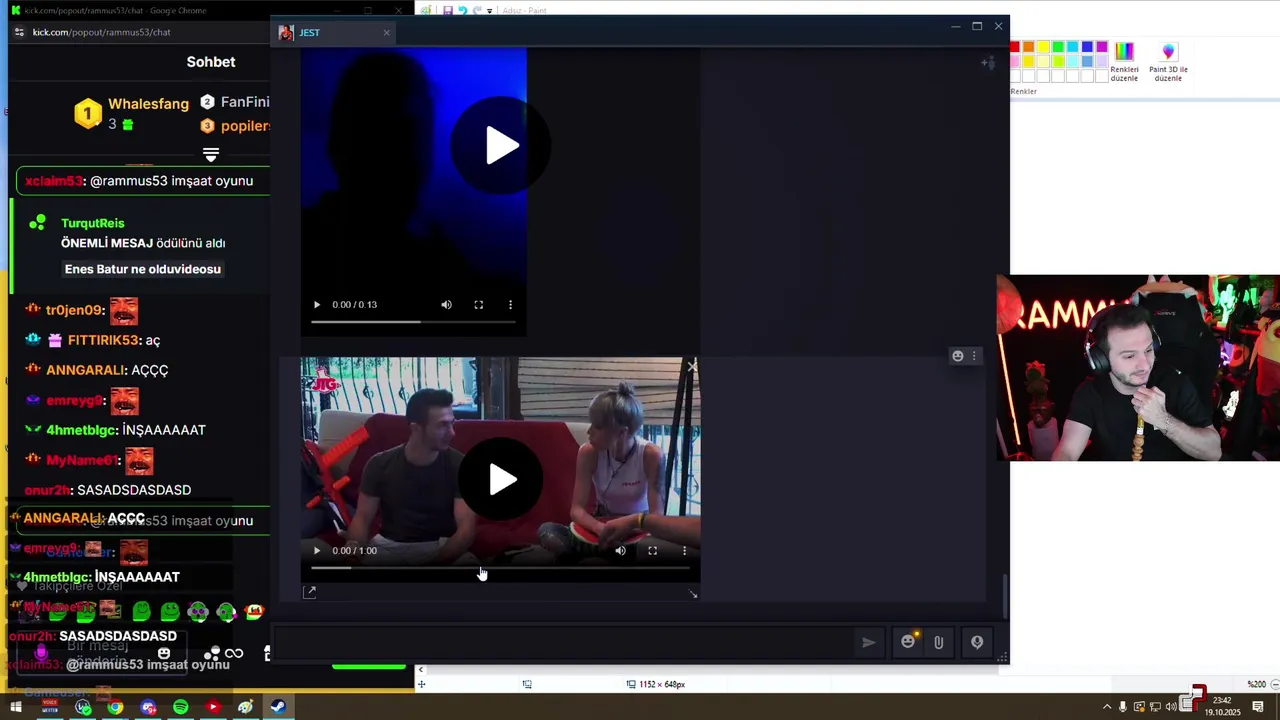The image size is (1280, 720).
Task: Click Paint's save icon in title bar
Action: tap(447, 10)
